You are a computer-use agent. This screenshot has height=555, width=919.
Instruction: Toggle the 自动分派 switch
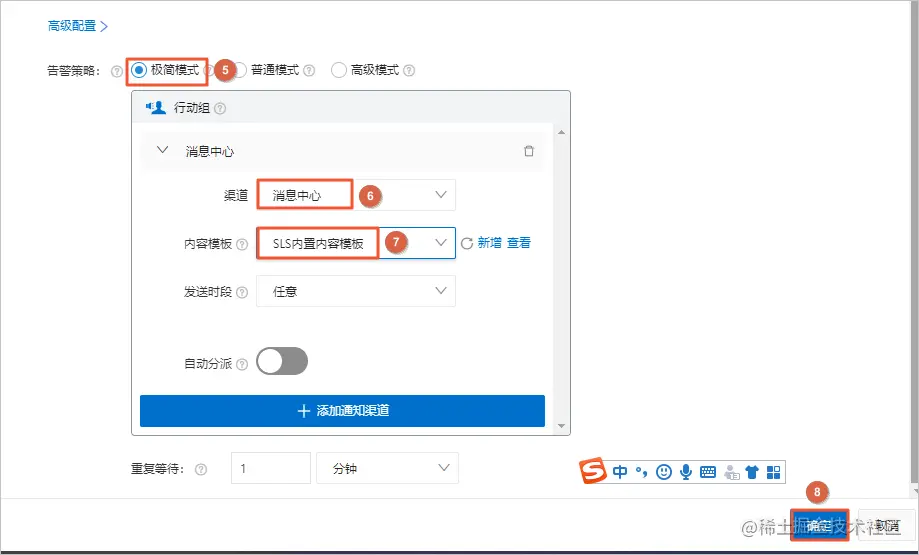pyautogui.click(x=282, y=361)
